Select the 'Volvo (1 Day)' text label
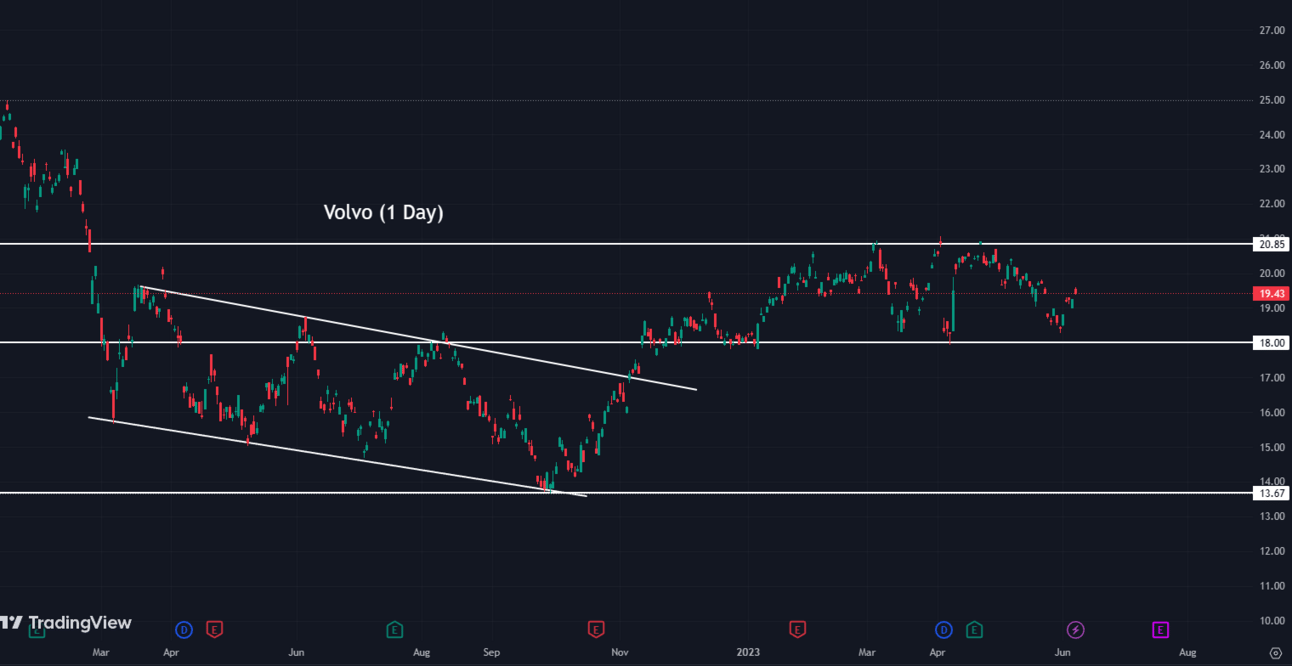The image size is (1292, 666). 383,212
